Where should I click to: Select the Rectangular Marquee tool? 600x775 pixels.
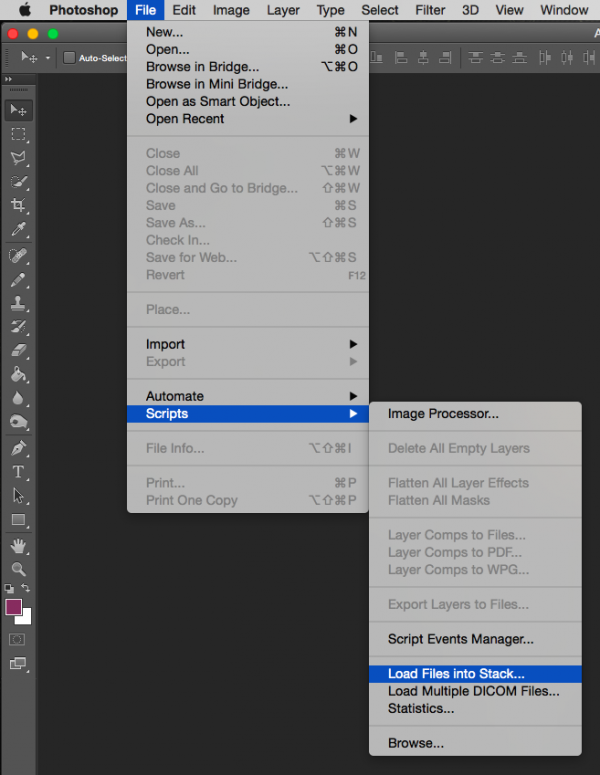[18, 134]
